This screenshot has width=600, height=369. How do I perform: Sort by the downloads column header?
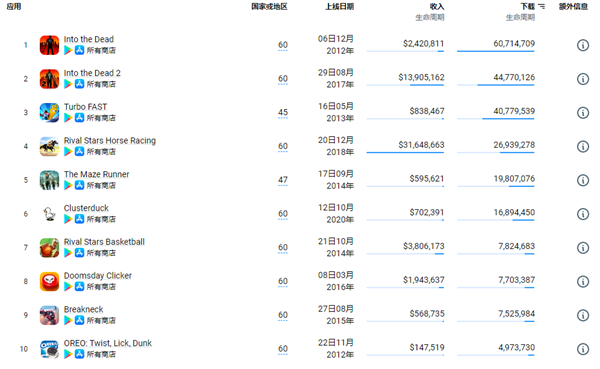(527, 7)
